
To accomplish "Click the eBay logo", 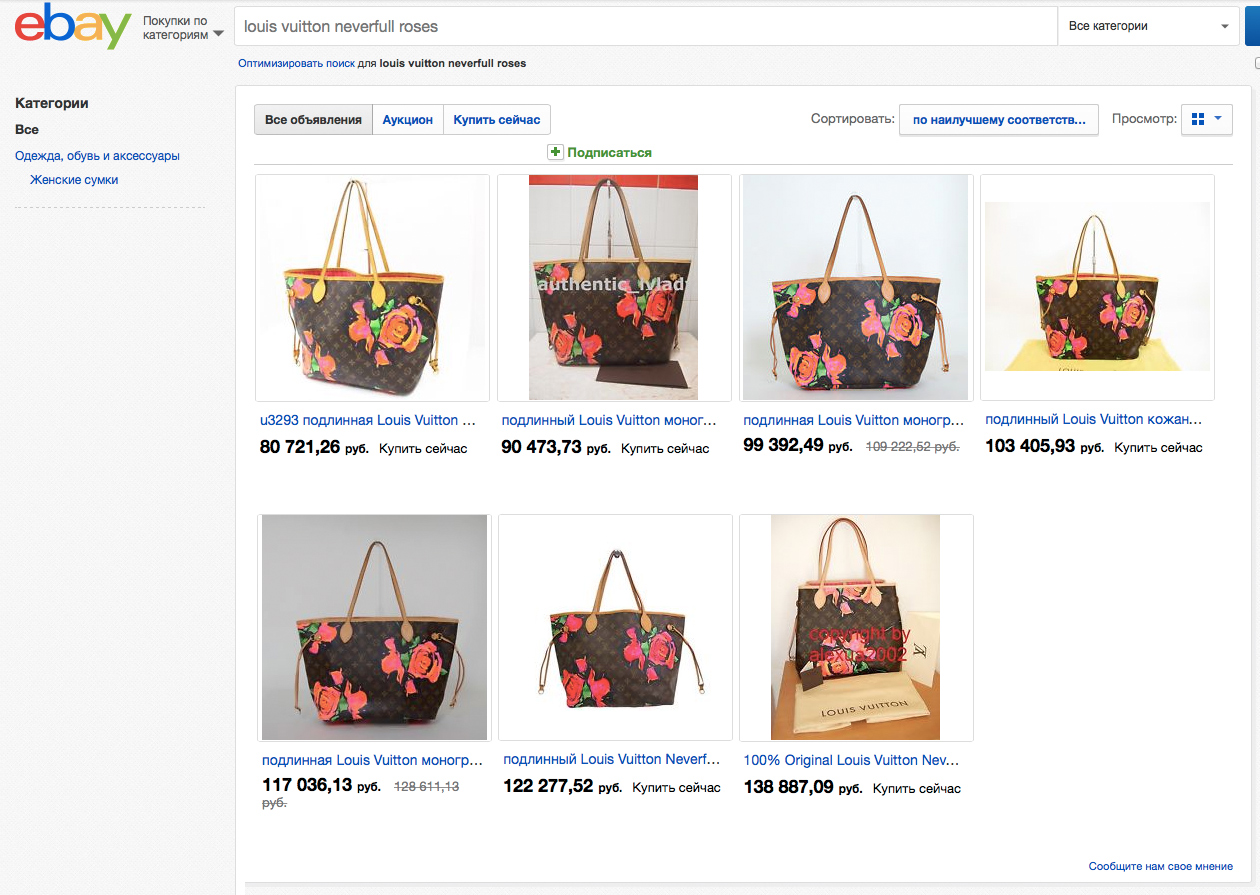I will tap(73, 27).
